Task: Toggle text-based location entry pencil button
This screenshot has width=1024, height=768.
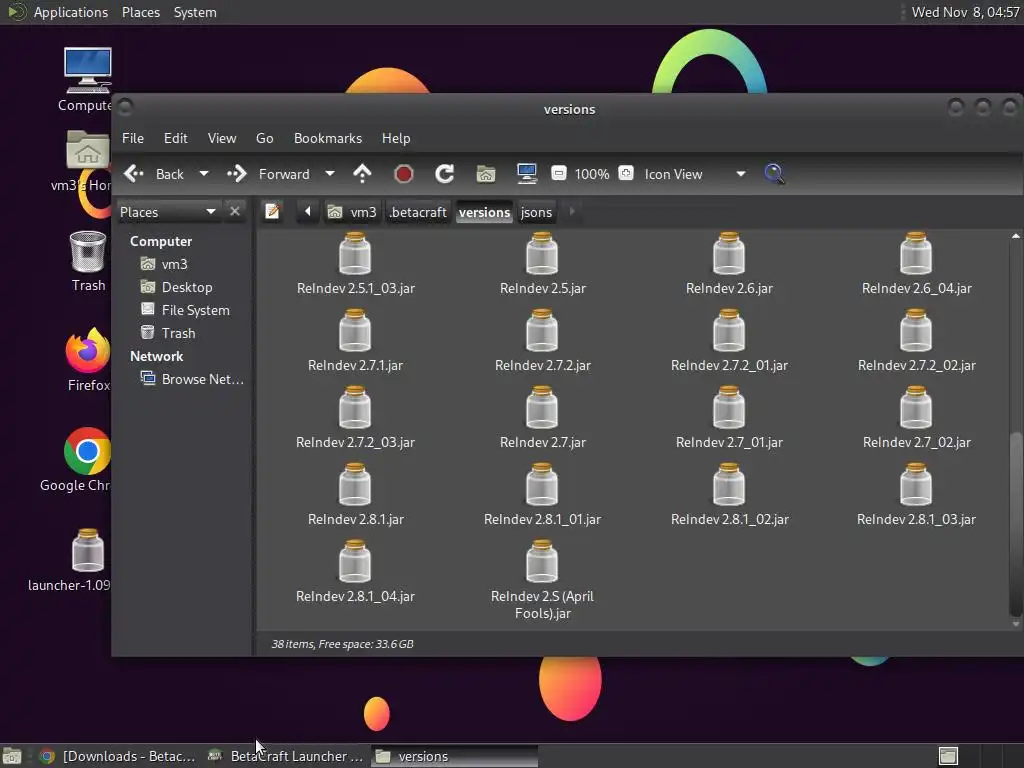Action: click(x=272, y=212)
